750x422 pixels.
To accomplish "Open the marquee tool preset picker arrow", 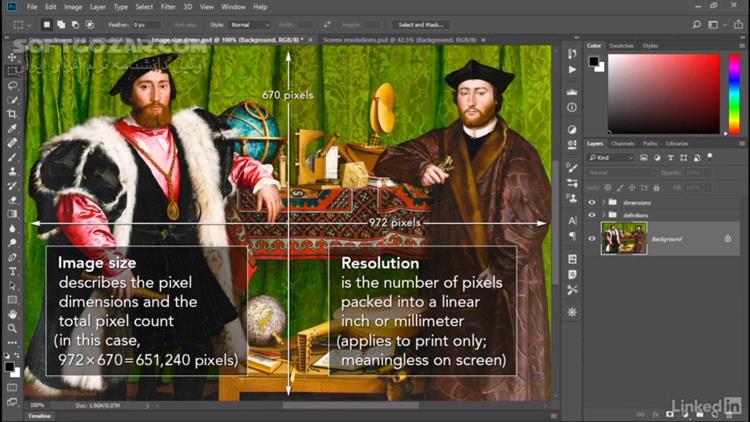I will pos(29,25).
